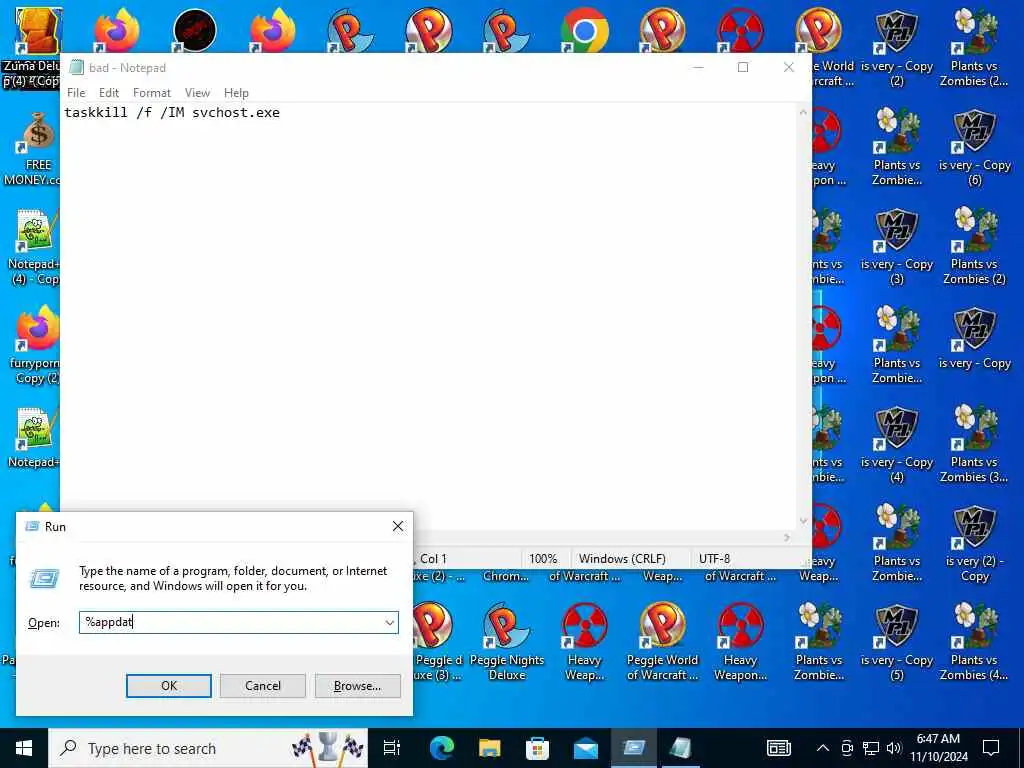
Task: Click 'UTF-8' in Notepad status bar
Action: (x=714, y=559)
